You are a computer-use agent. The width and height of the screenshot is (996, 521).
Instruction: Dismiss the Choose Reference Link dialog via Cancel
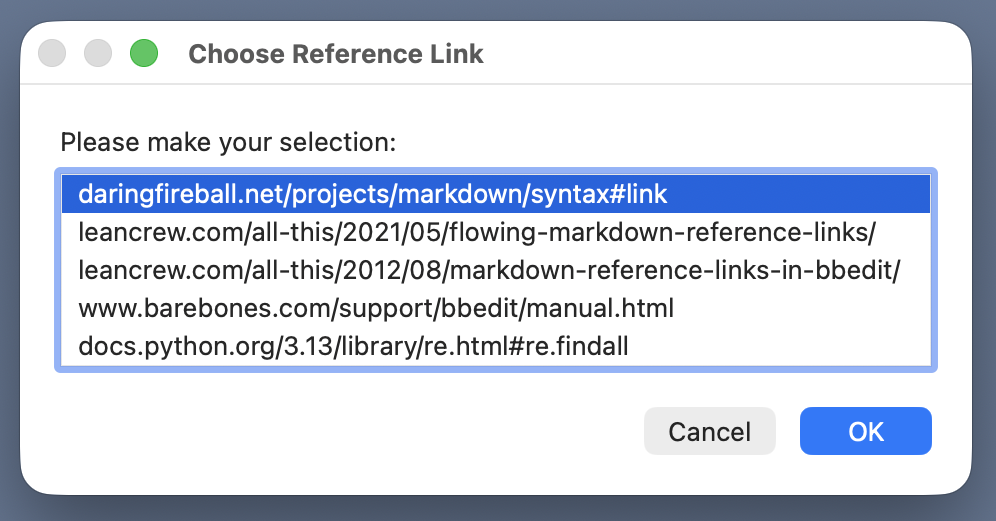[x=710, y=431]
